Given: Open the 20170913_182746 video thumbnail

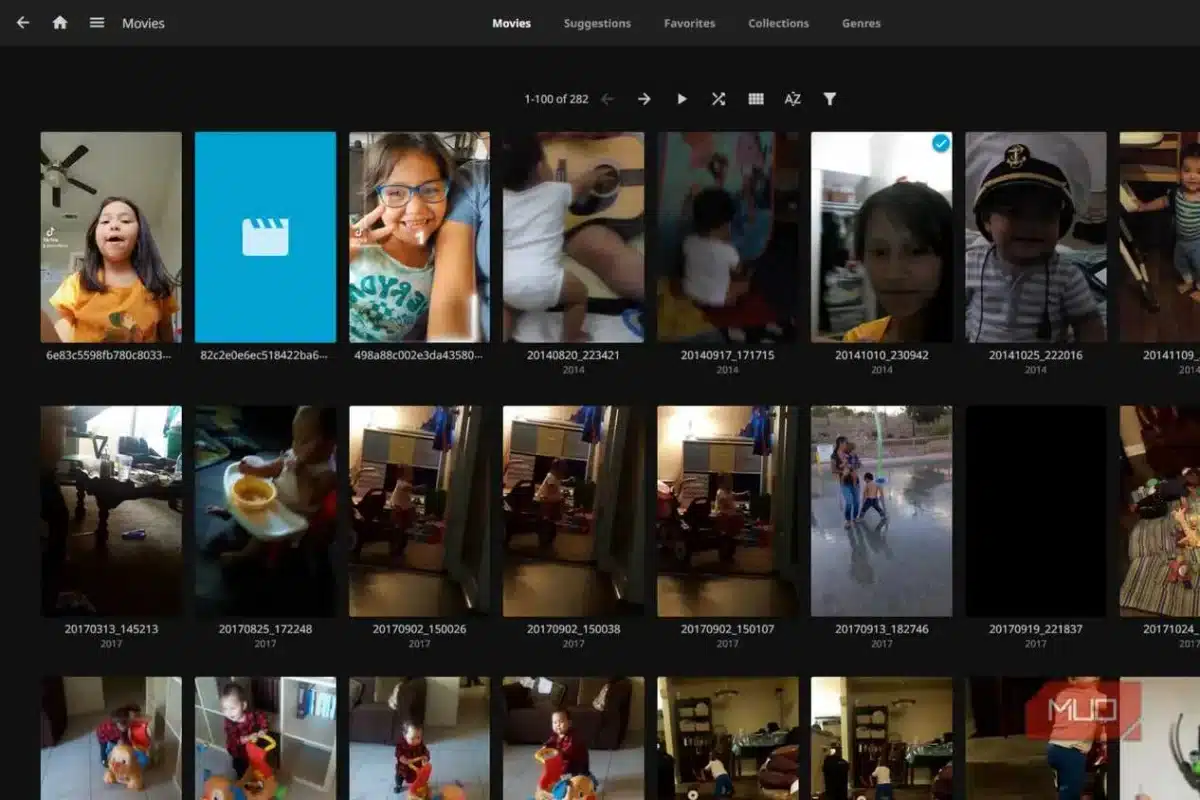Looking at the screenshot, I should coord(881,511).
